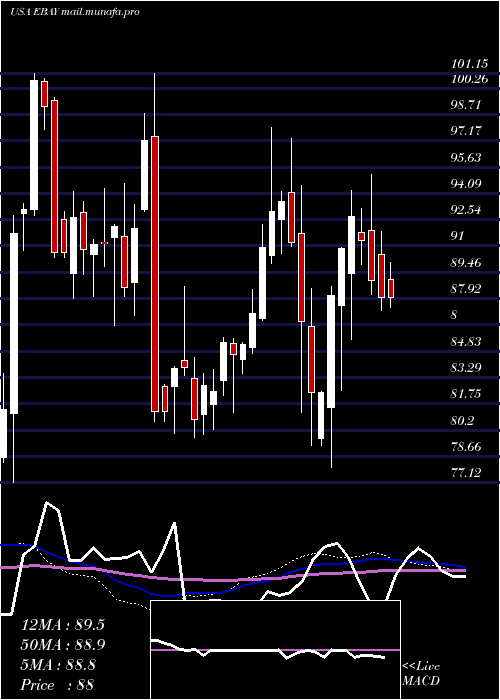Click the 80.2 price axis label
Image resolution: width=500 pixels, height=700 pixels.
click(462, 421)
